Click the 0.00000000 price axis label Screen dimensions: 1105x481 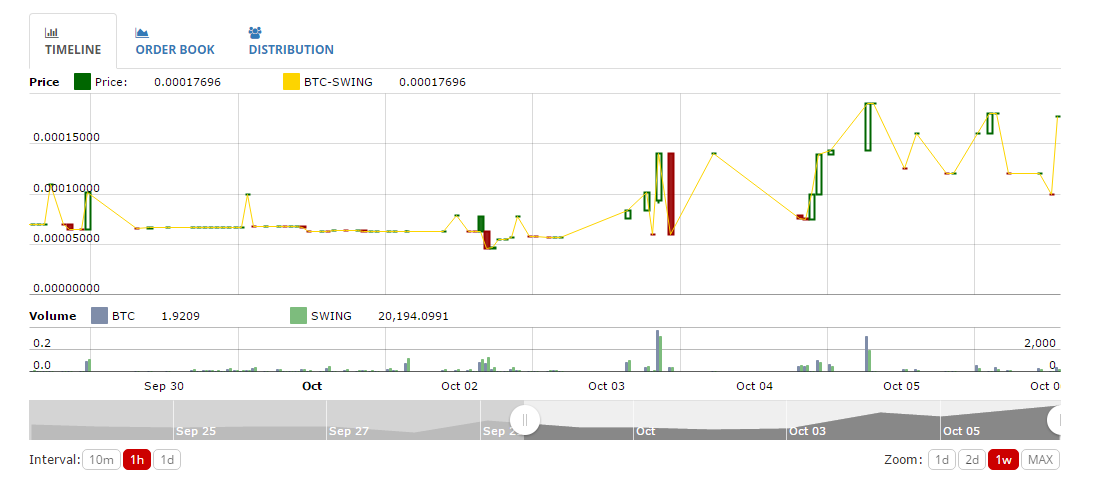[66, 288]
